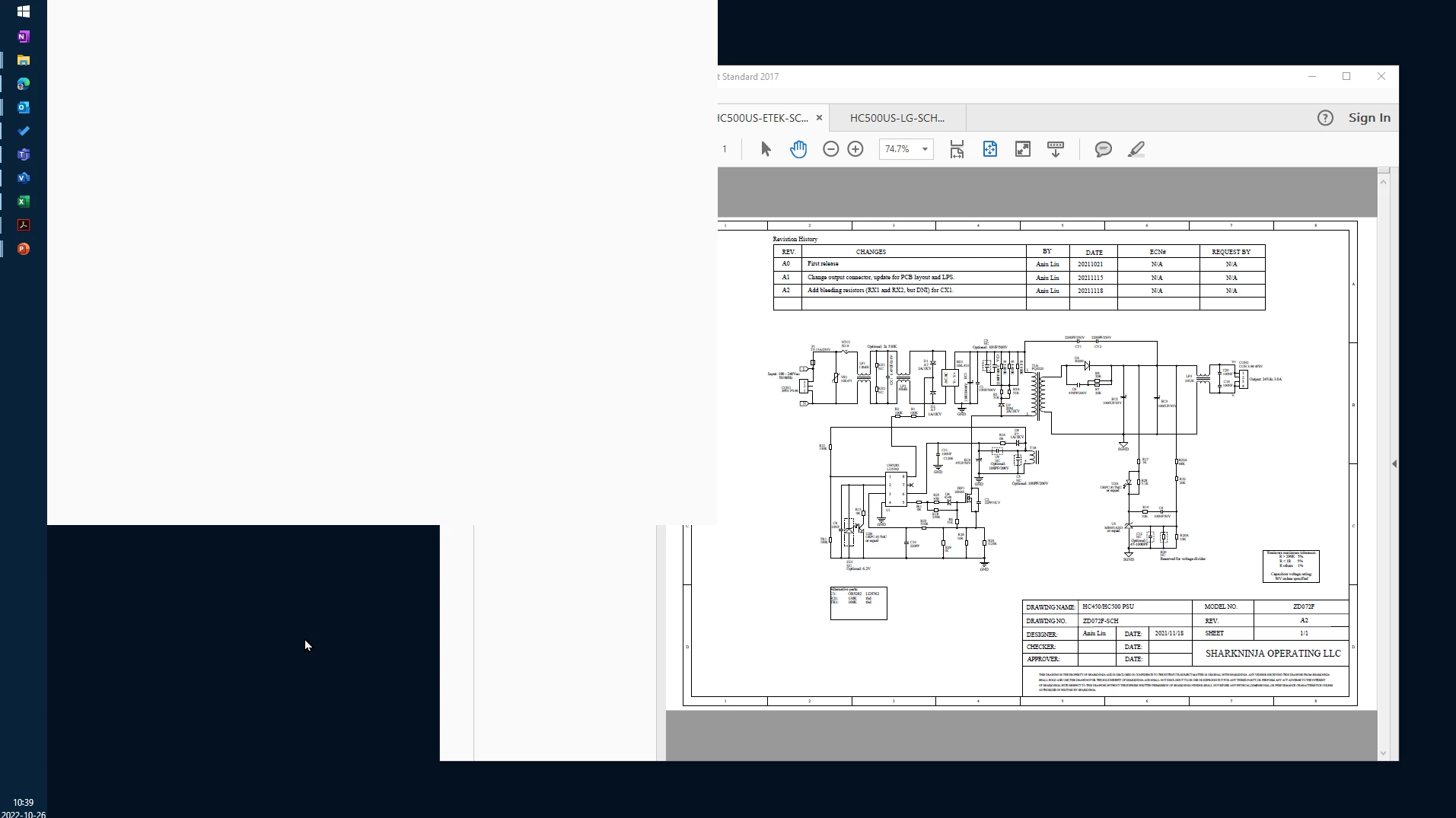Click the 'ZD072F-SCH' drawing number

click(1101, 621)
